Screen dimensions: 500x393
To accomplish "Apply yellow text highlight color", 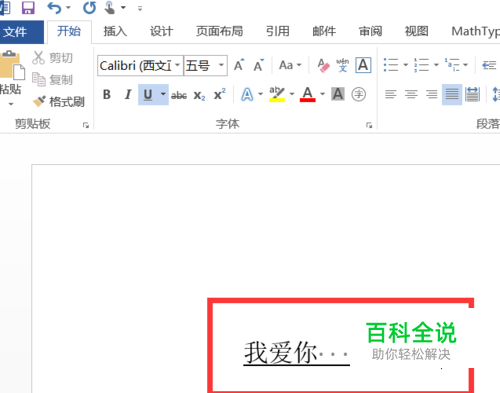I will tap(277, 95).
